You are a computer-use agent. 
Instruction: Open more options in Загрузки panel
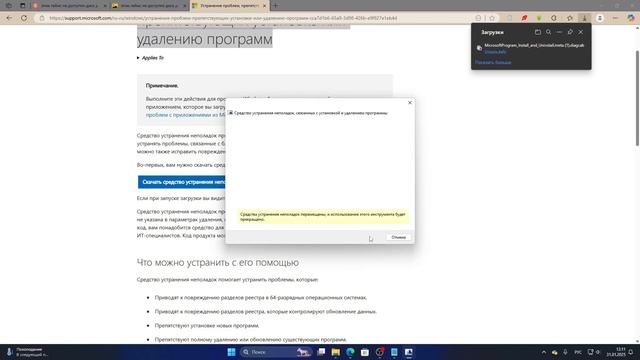tap(559, 32)
